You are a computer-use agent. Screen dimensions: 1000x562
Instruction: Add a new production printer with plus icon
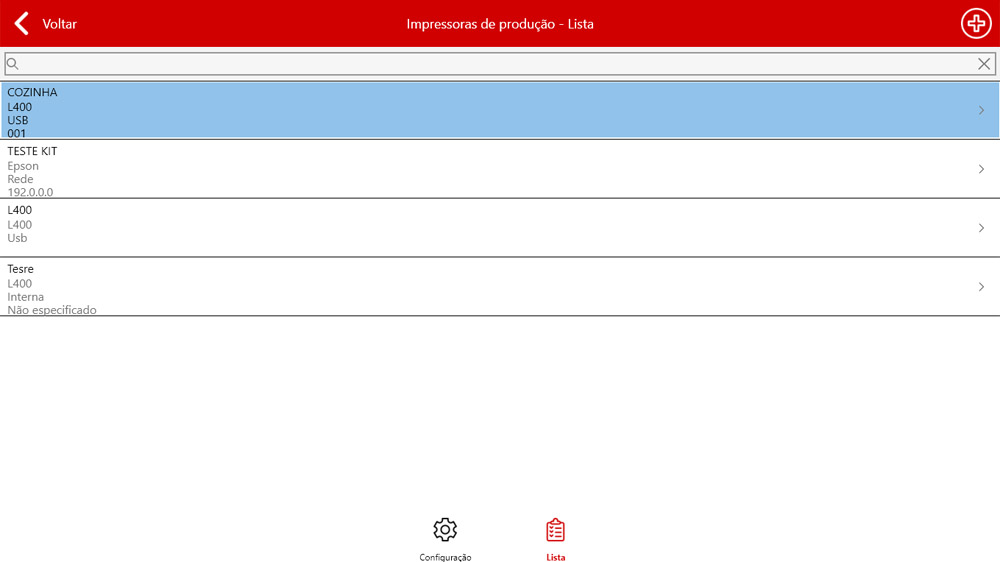pyautogui.click(x=975, y=23)
